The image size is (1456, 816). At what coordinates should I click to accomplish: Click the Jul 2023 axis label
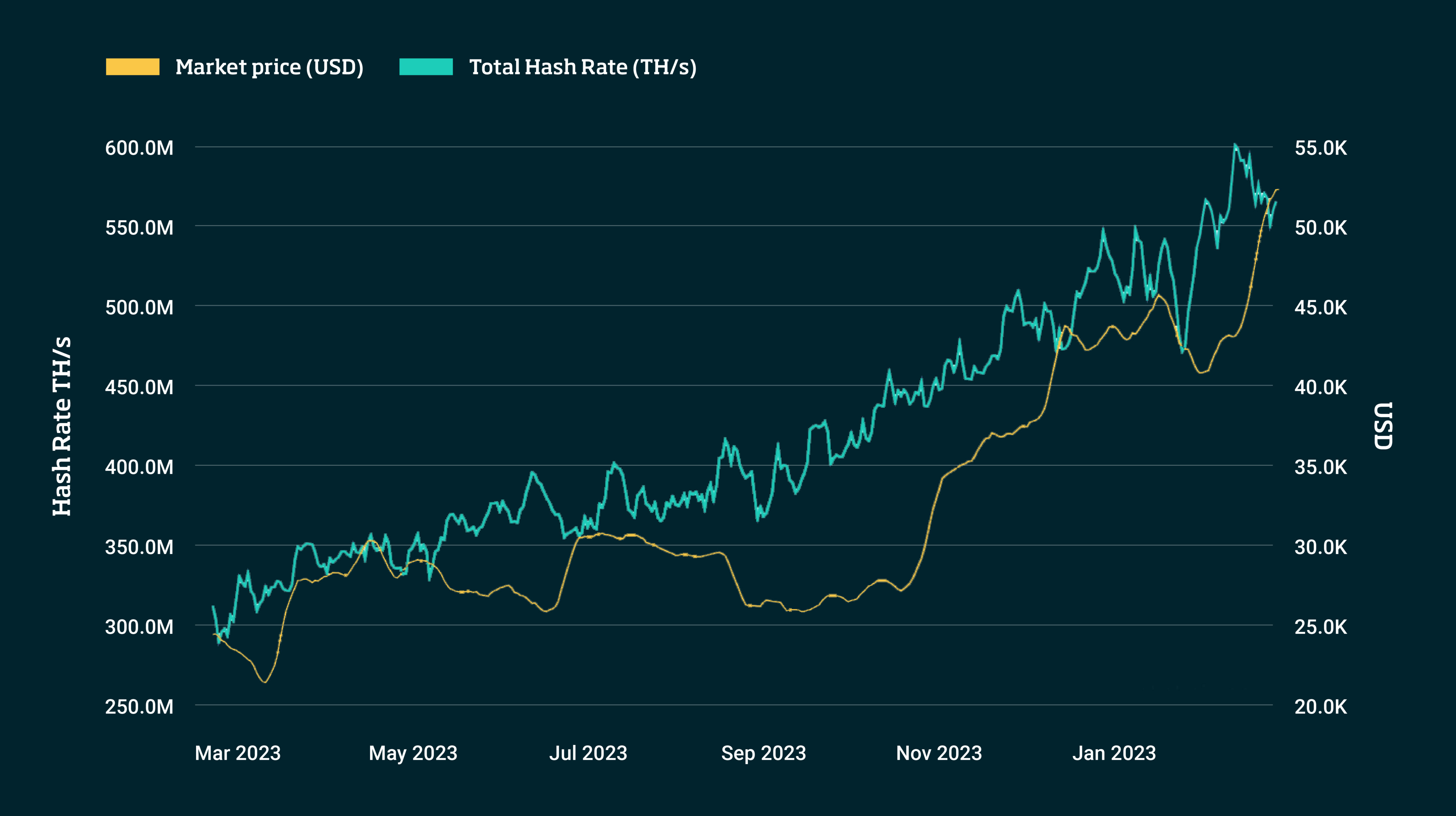click(x=588, y=753)
